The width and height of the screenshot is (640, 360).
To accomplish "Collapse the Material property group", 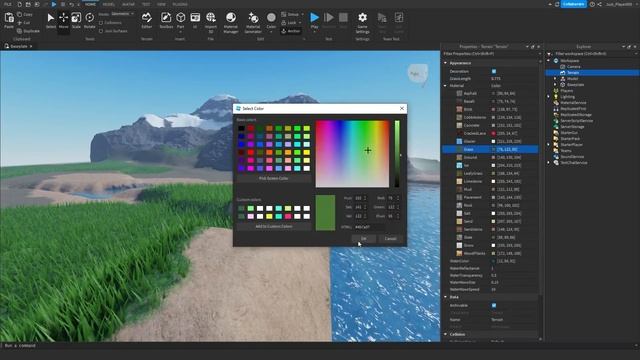I will (446, 86).
